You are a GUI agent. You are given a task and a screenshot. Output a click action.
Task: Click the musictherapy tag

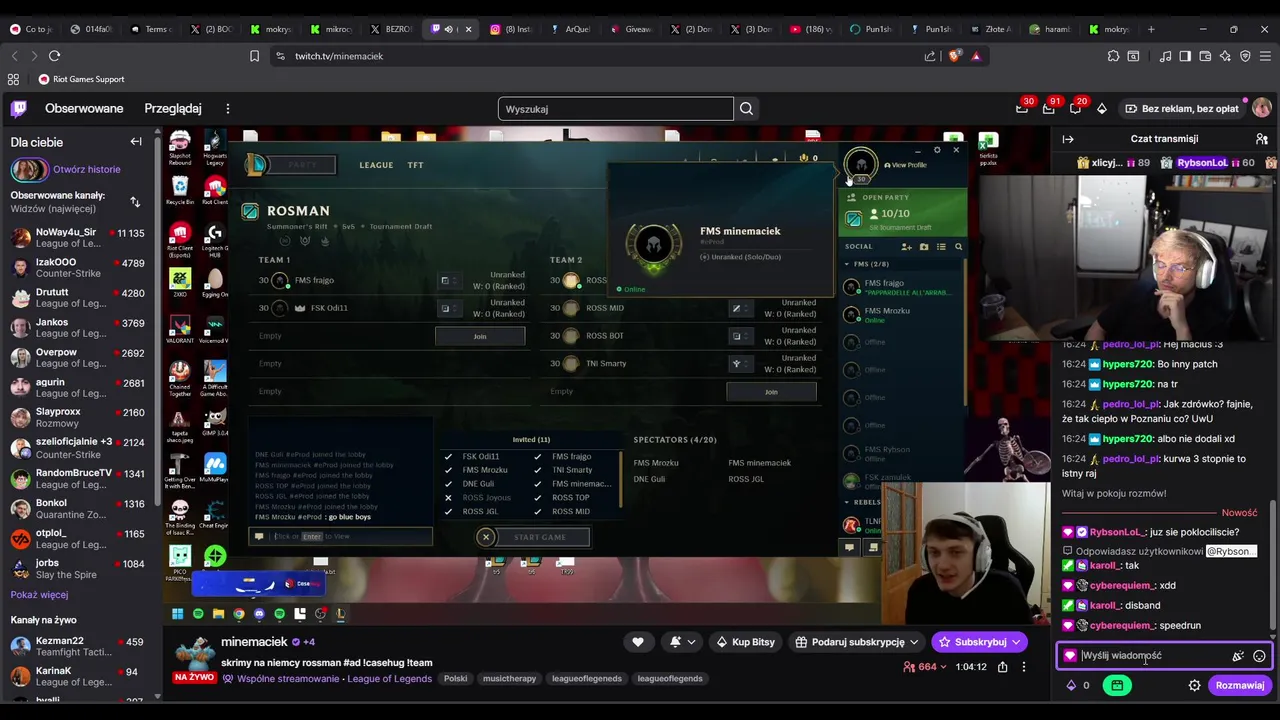pyautogui.click(x=509, y=678)
